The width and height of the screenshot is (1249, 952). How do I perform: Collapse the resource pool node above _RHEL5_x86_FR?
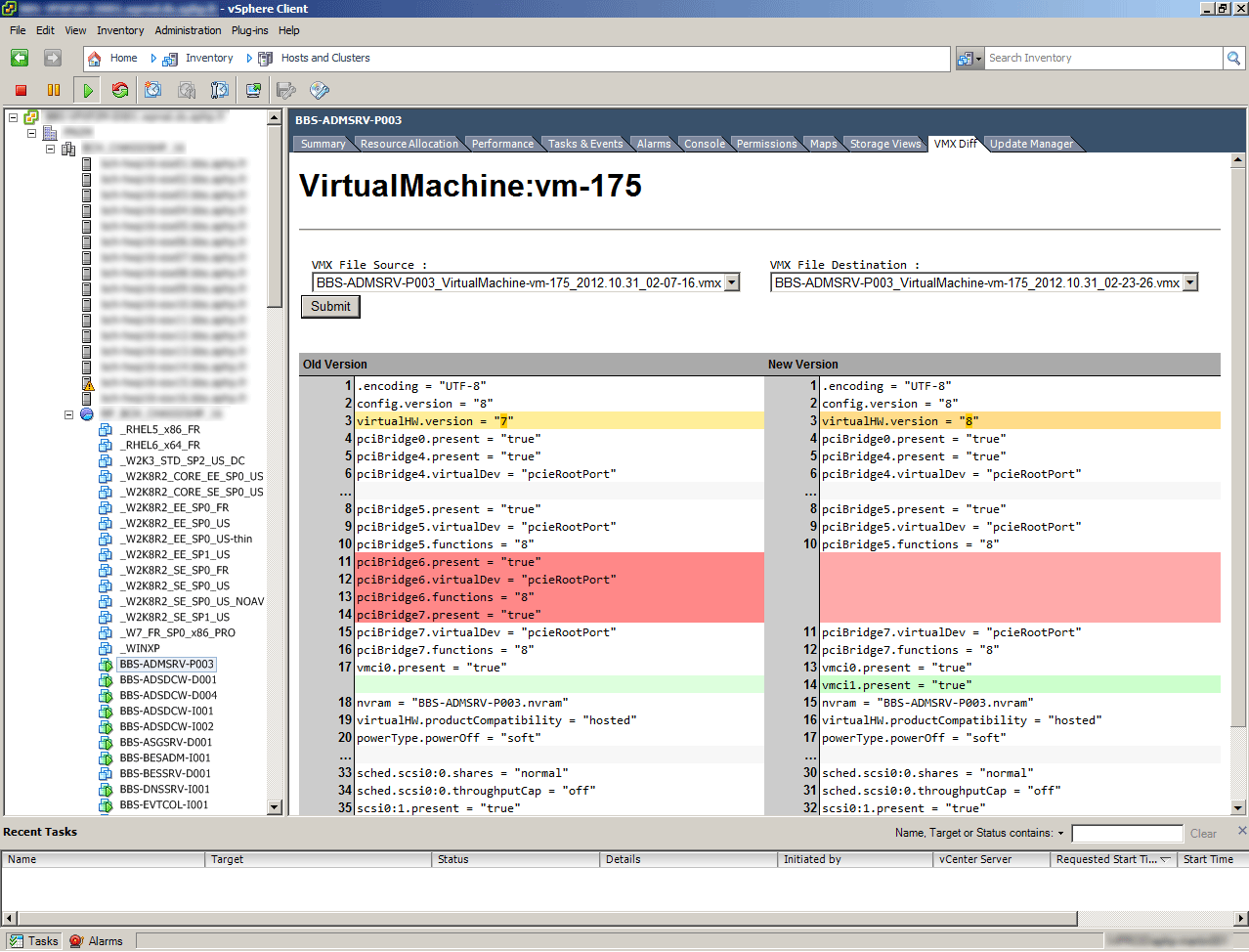[68, 414]
